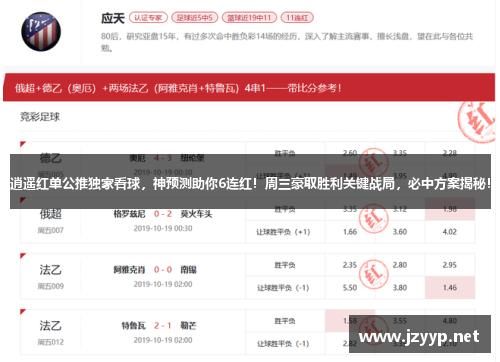Select the 2.95 odds cell
The height and width of the screenshot is (362, 500).
(x=450, y=265)
